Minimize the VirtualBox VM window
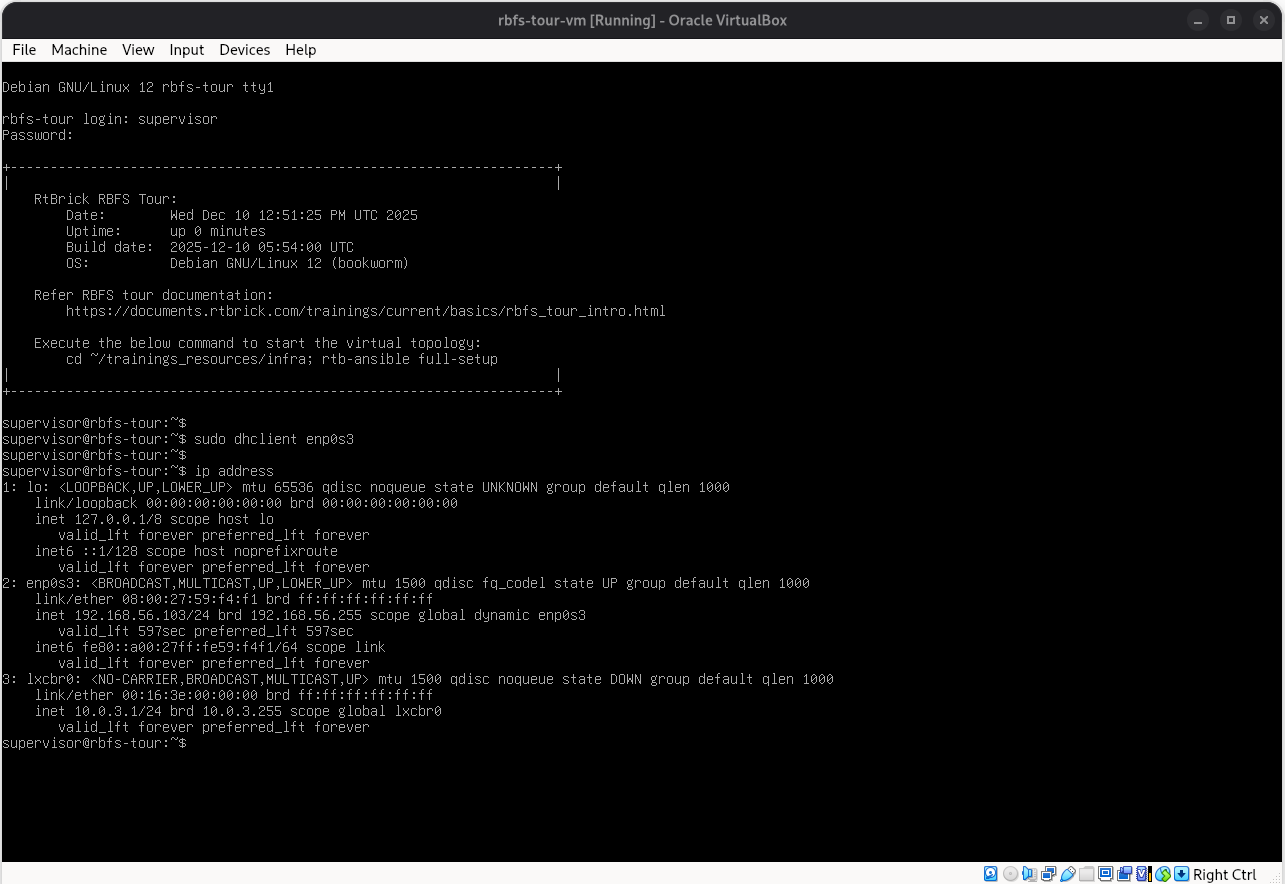 [x=1198, y=20]
